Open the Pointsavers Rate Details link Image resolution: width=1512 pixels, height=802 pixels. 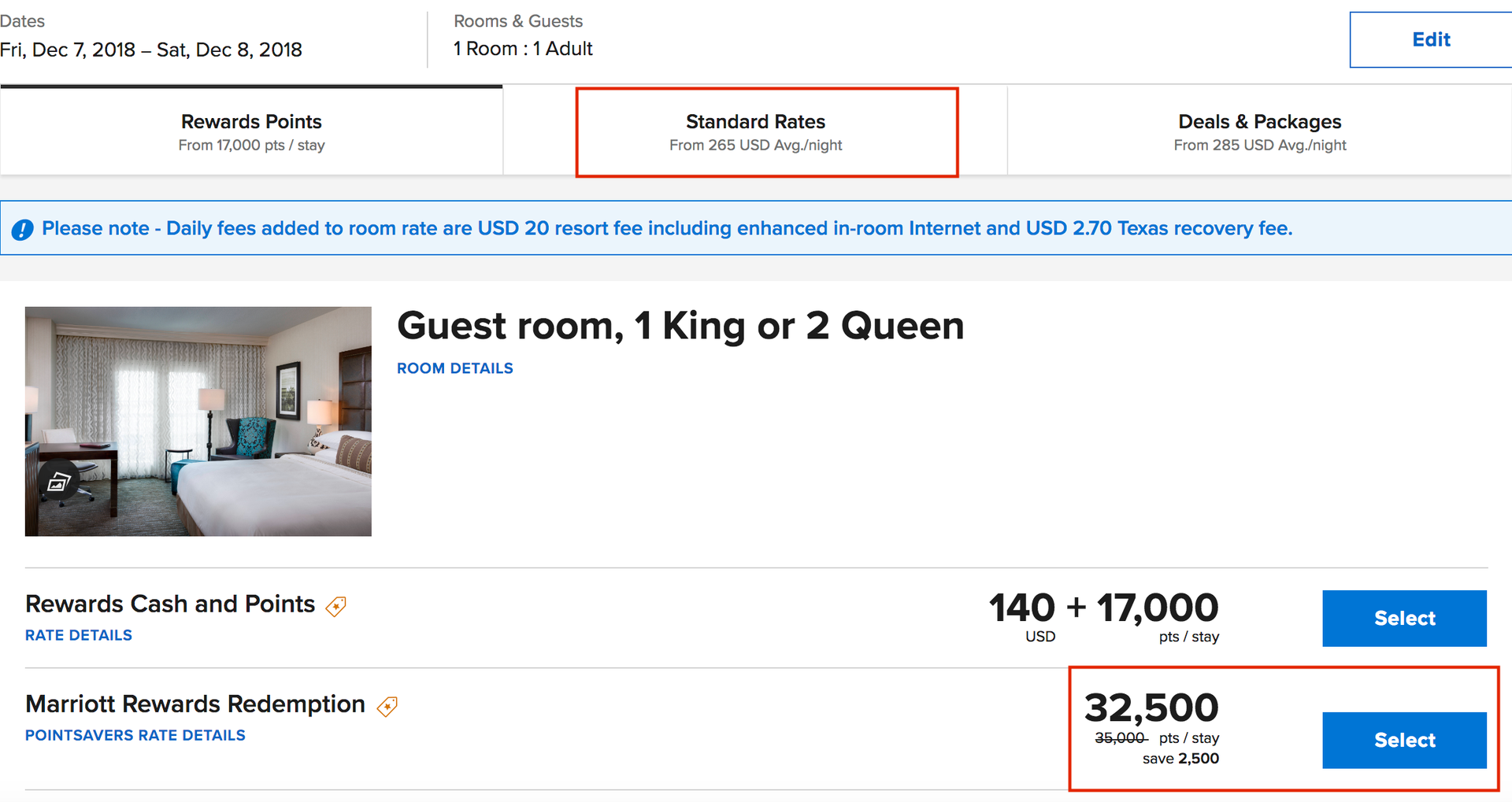(135, 735)
